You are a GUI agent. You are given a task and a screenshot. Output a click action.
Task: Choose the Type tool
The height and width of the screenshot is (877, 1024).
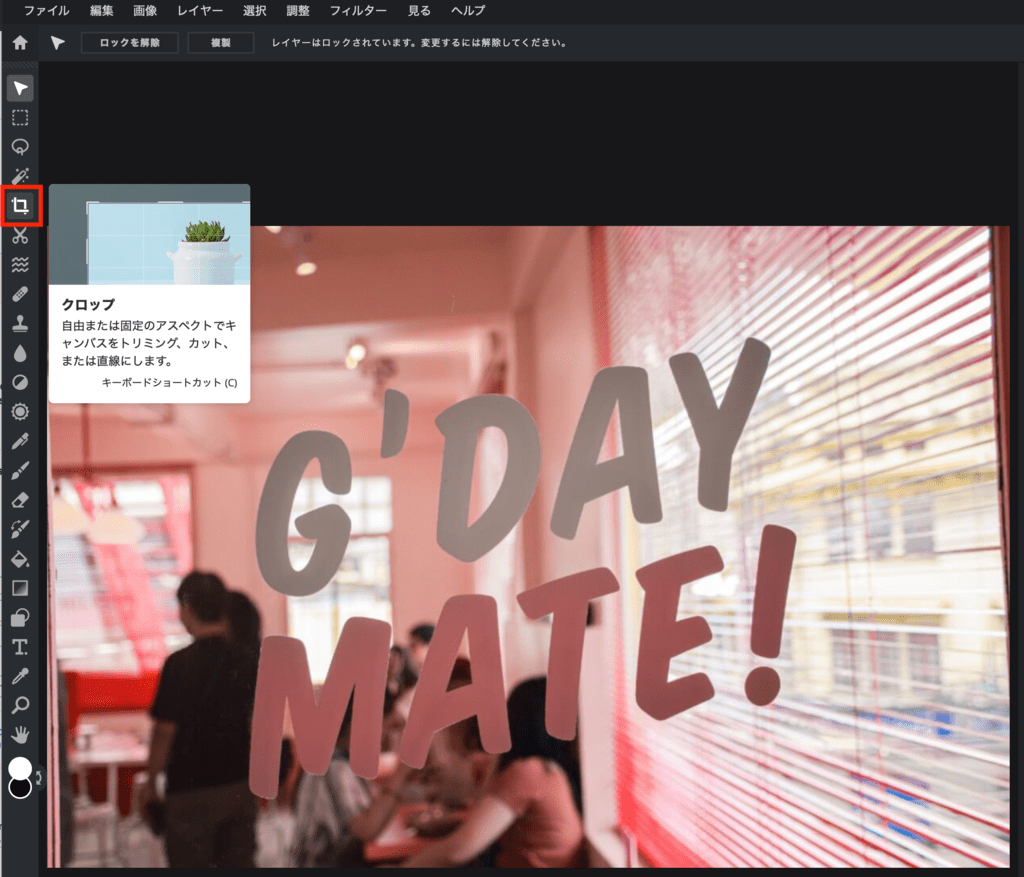pos(18,647)
